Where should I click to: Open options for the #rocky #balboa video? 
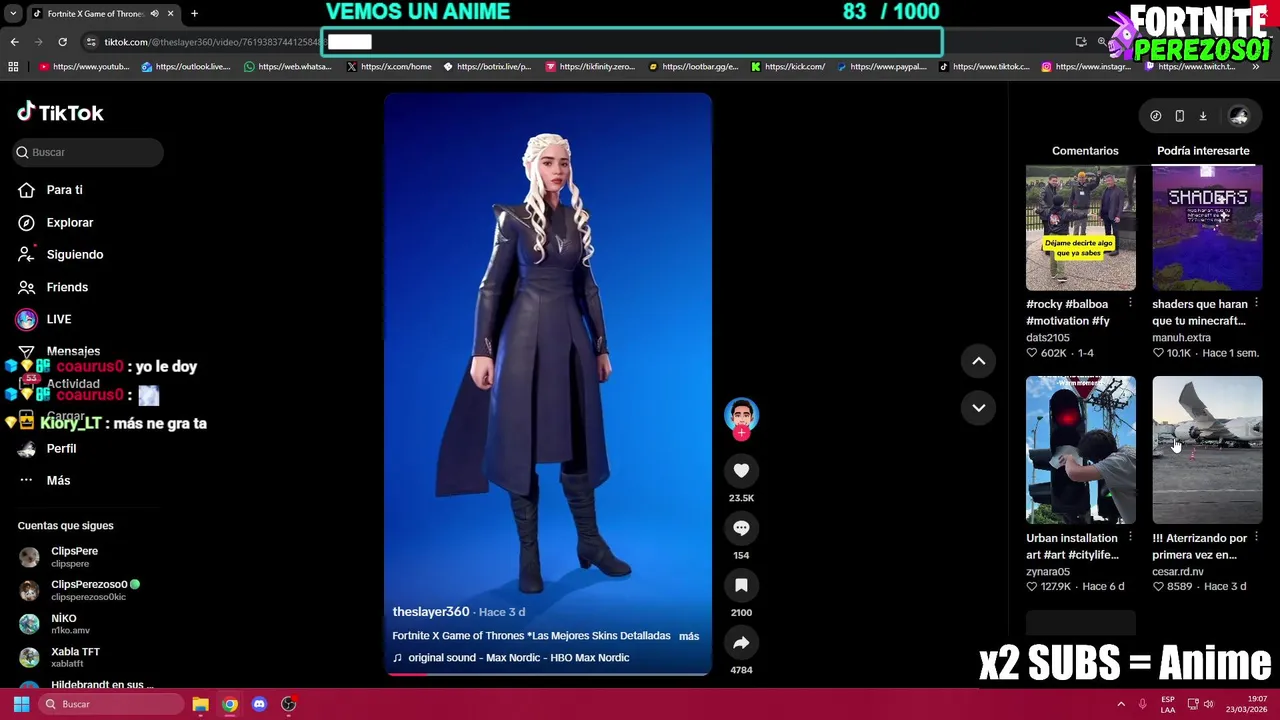1130,303
